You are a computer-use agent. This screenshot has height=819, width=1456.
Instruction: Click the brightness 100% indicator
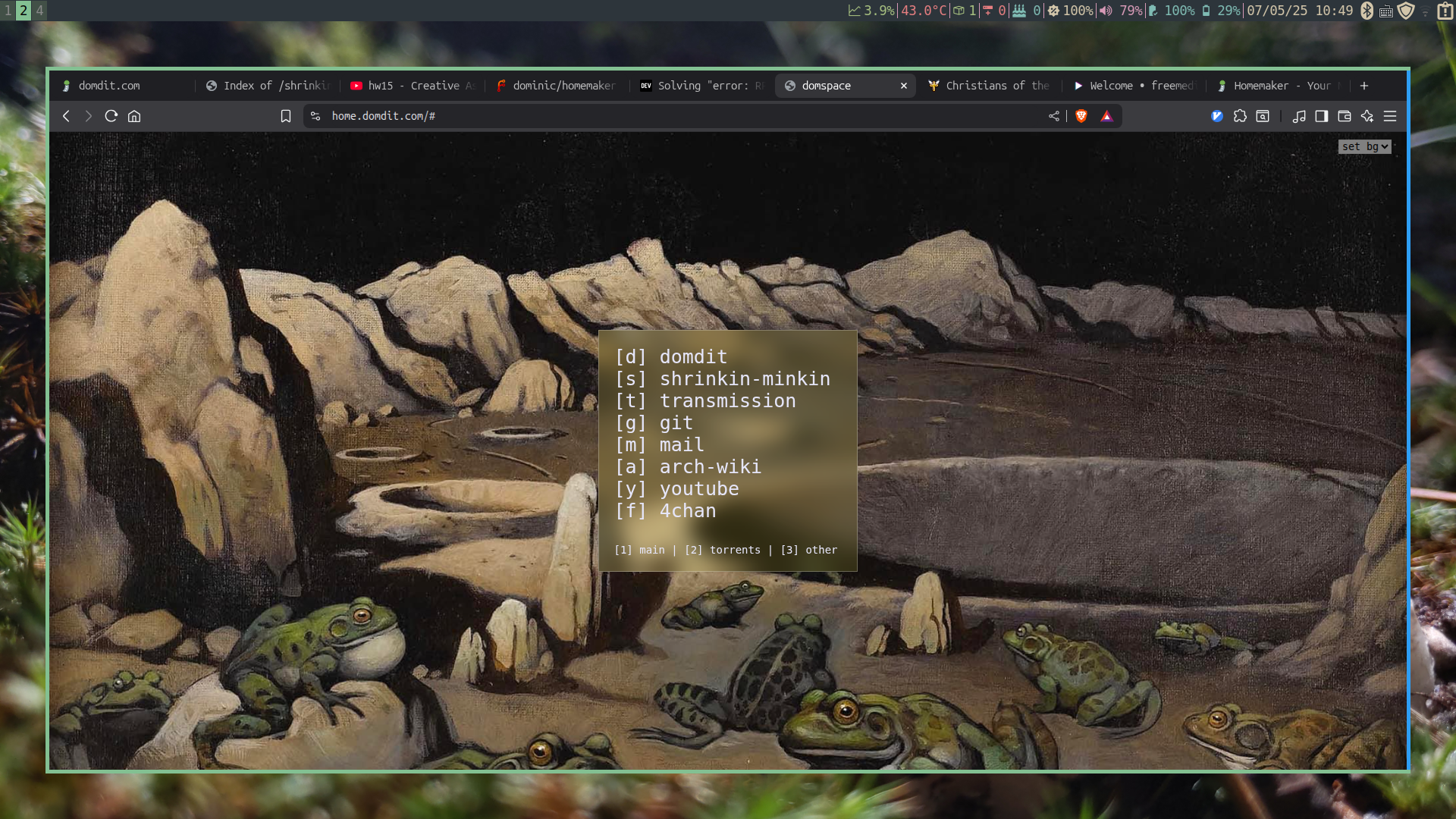pos(1071,11)
